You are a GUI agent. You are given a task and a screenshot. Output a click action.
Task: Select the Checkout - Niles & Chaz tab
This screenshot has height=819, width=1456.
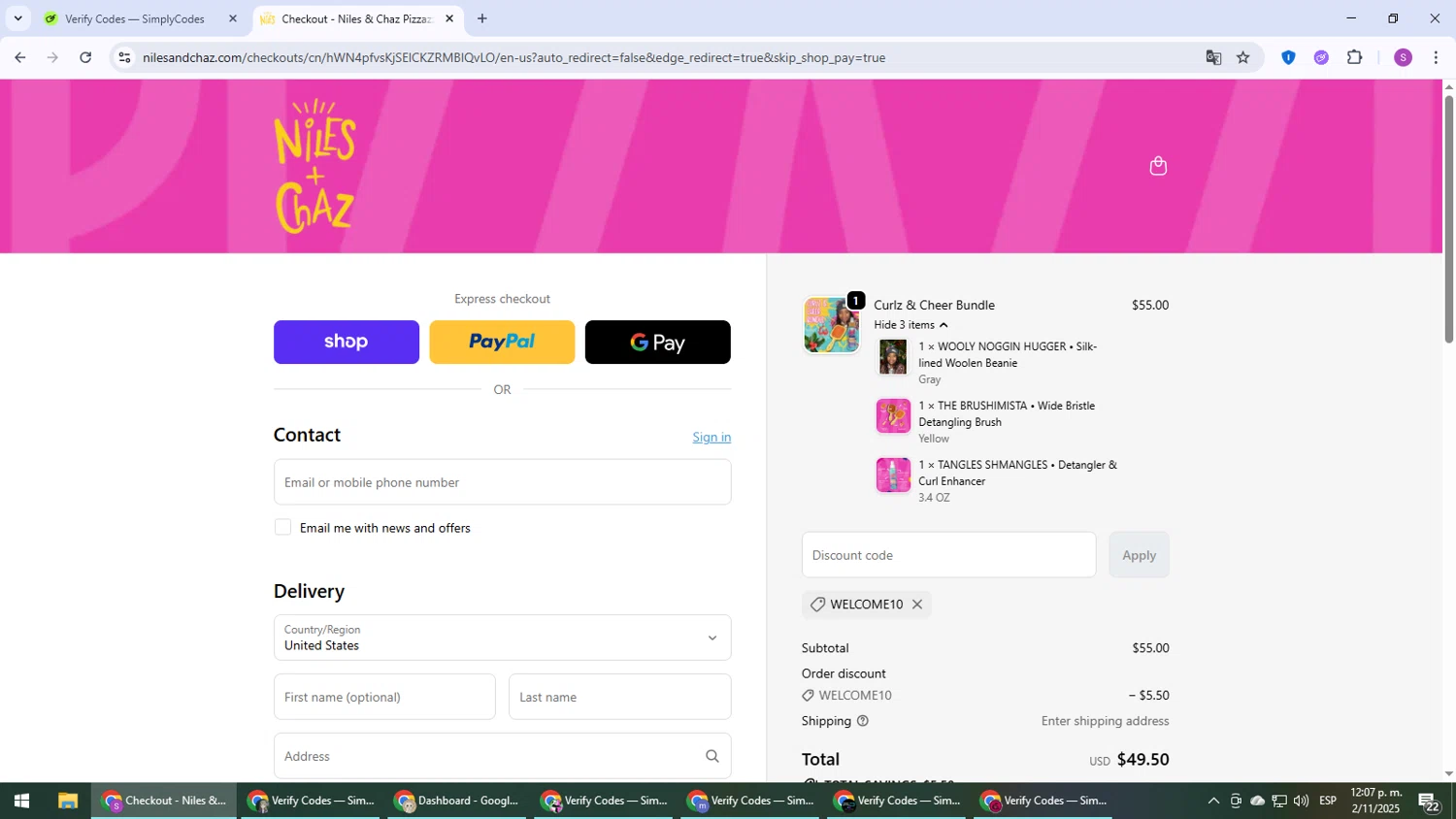[x=356, y=18]
